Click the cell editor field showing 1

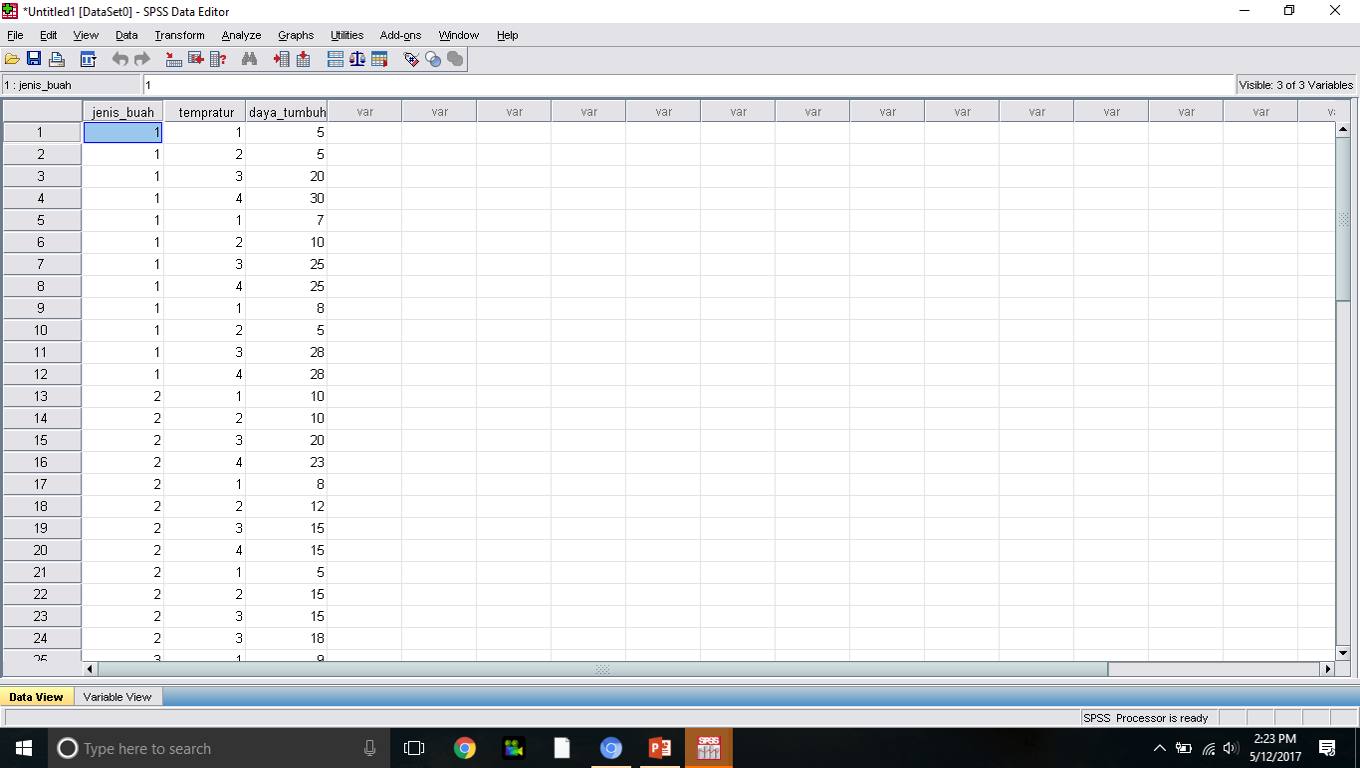[689, 85]
